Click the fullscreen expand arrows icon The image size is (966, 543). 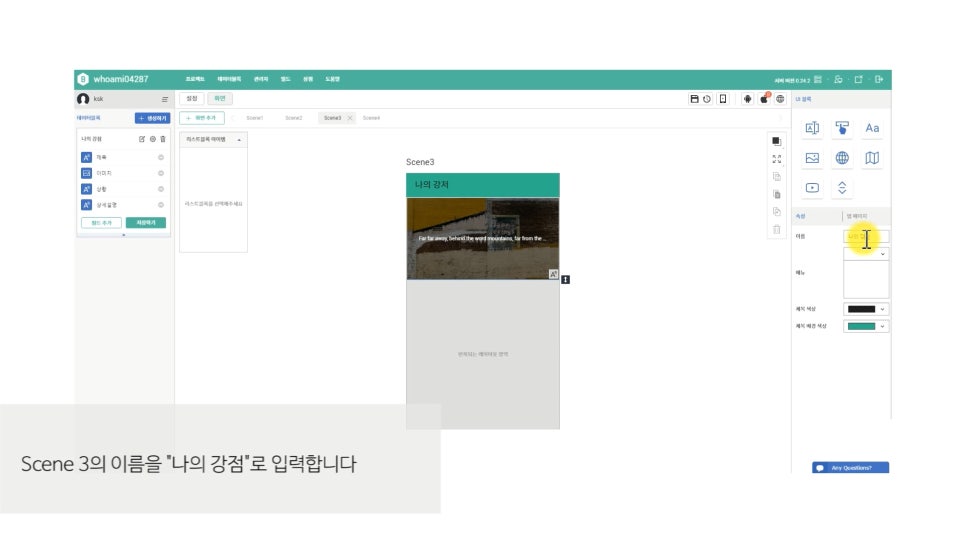776,159
